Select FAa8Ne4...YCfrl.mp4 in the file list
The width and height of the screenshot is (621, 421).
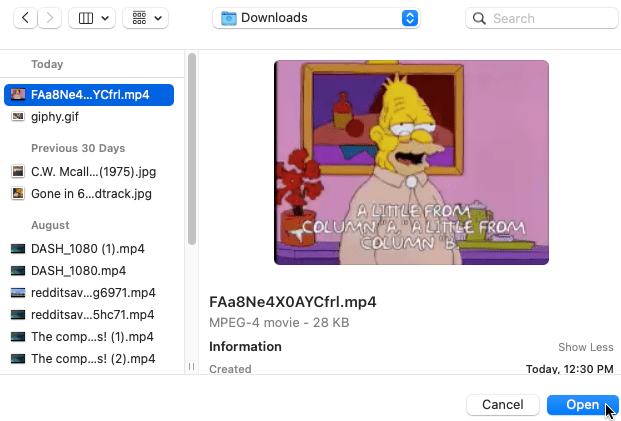tap(89, 95)
